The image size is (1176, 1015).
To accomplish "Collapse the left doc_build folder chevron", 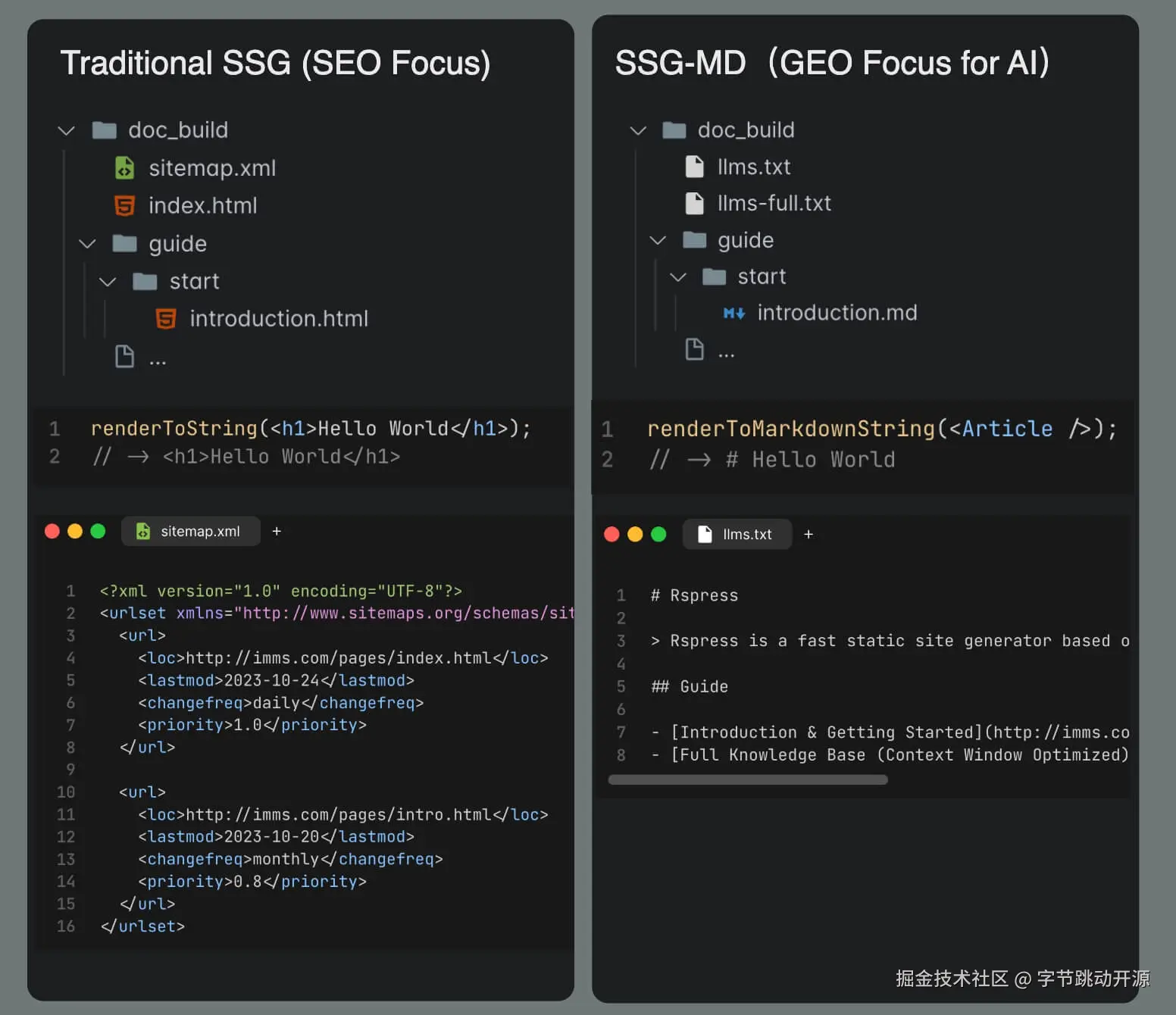I will (x=67, y=130).
